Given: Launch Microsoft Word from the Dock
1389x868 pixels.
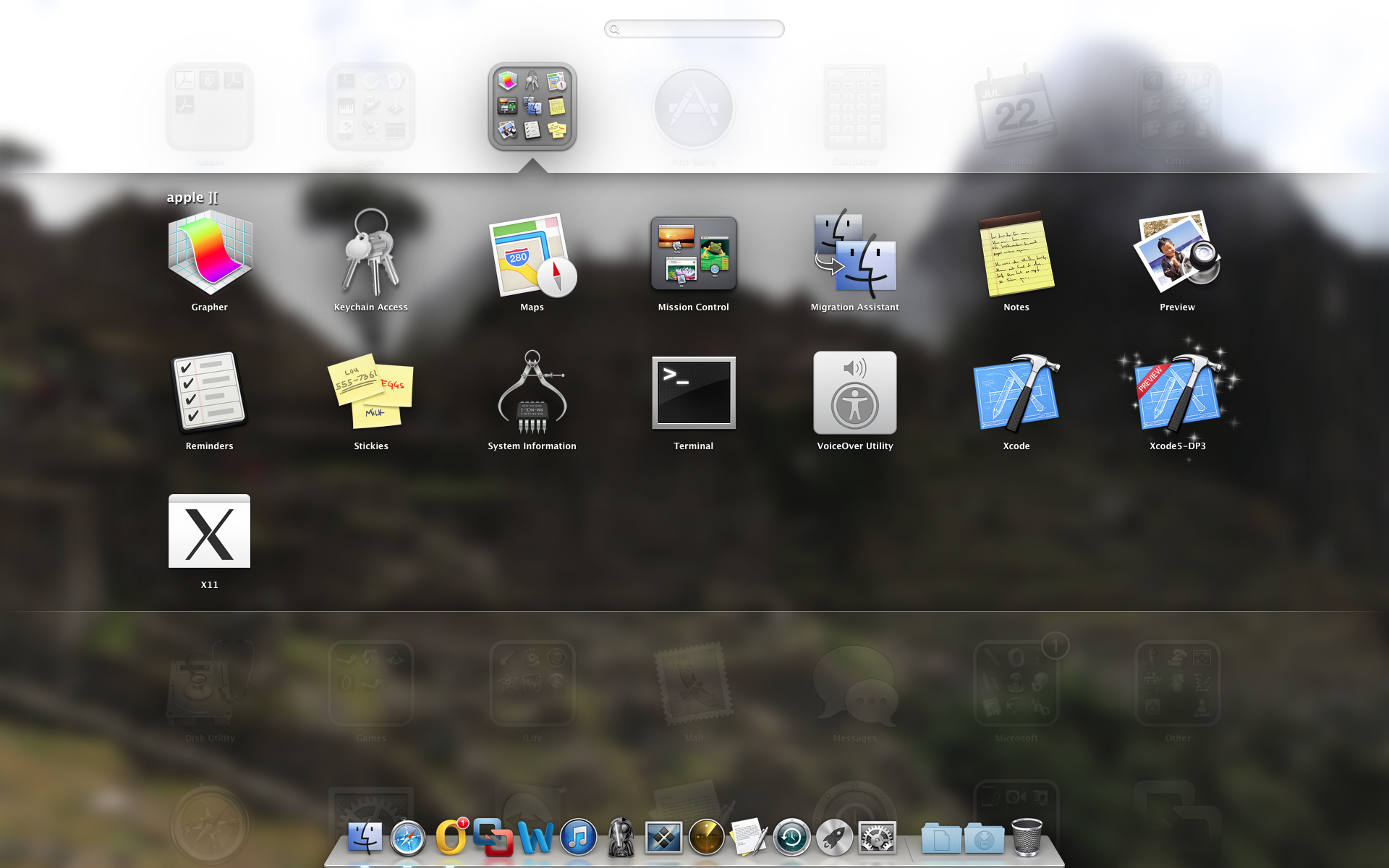Looking at the screenshot, I should (x=536, y=838).
